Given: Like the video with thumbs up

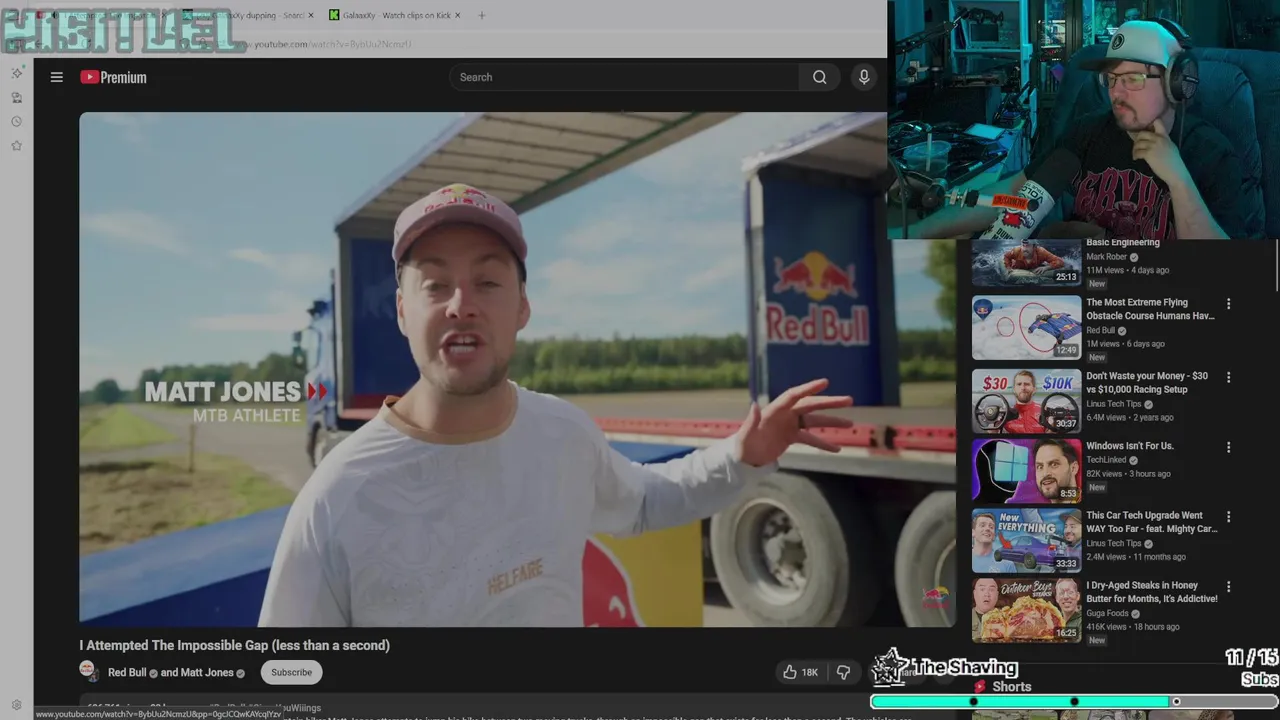Looking at the screenshot, I should 790,672.
